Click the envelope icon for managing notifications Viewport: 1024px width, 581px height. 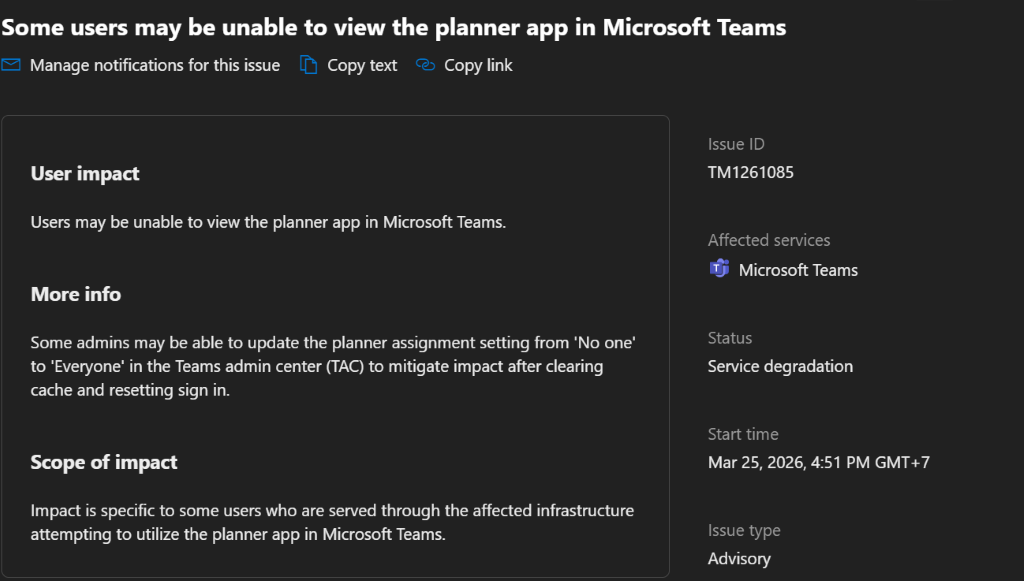click(x=11, y=65)
